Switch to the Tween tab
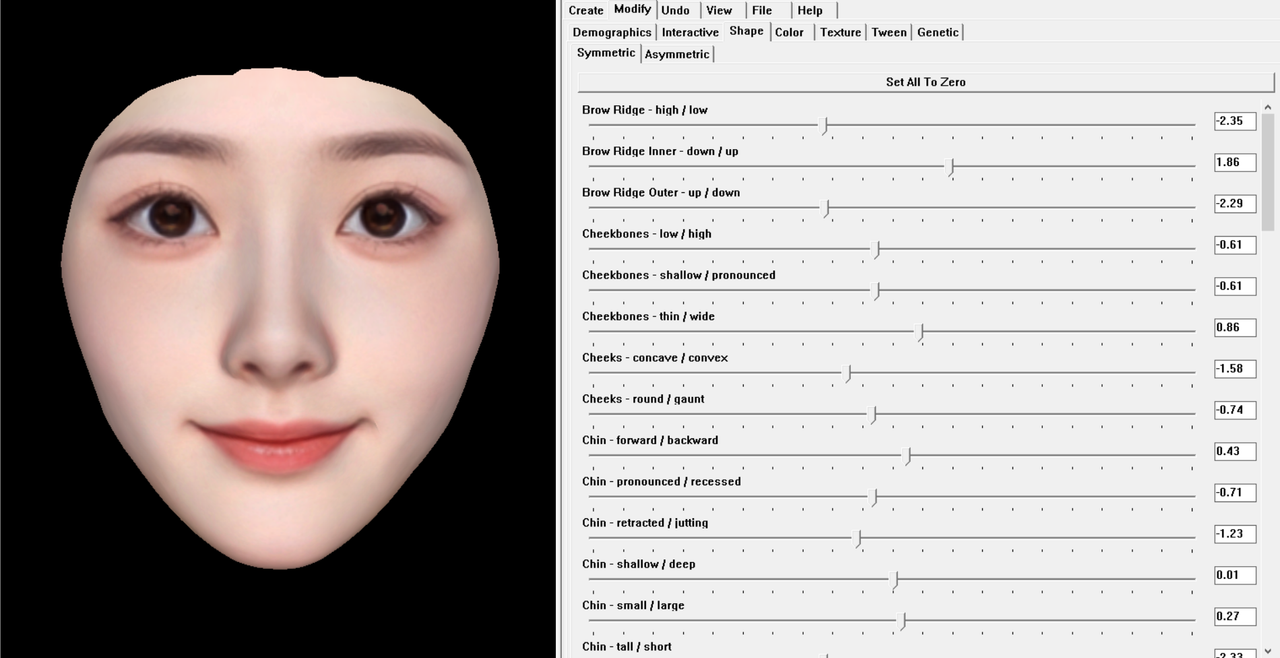This screenshot has width=1280, height=658. (889, 32)
